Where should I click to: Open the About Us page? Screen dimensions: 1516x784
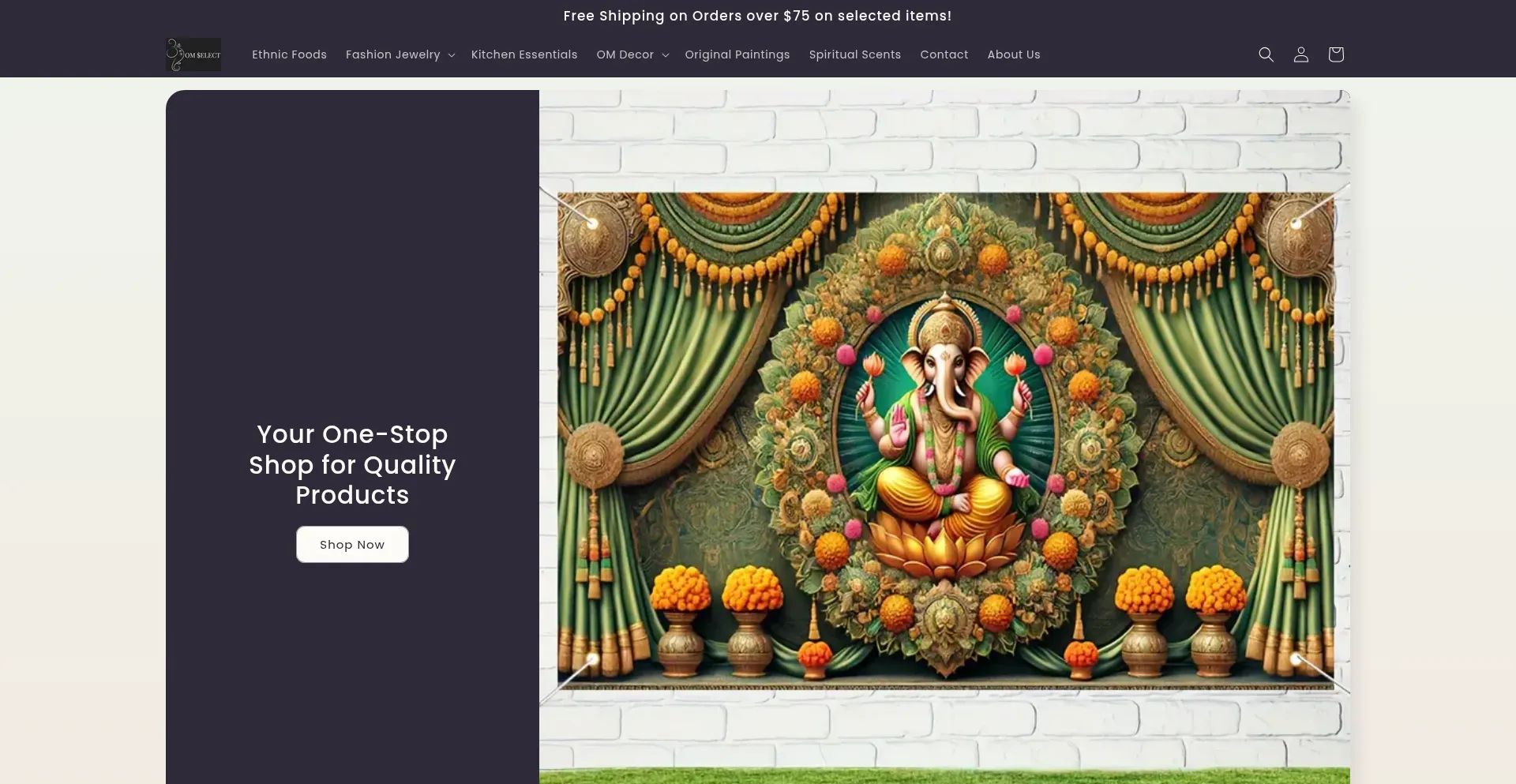1014,54
